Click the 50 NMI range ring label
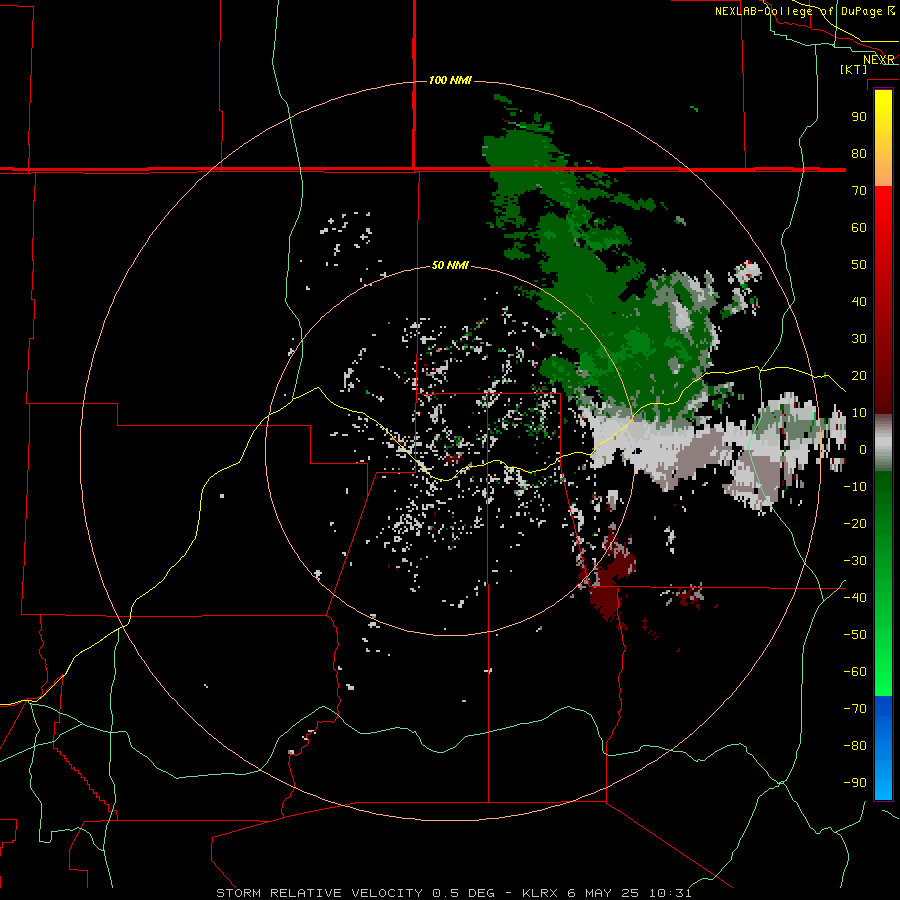This screenshot has width=900, height=900. 450,265
